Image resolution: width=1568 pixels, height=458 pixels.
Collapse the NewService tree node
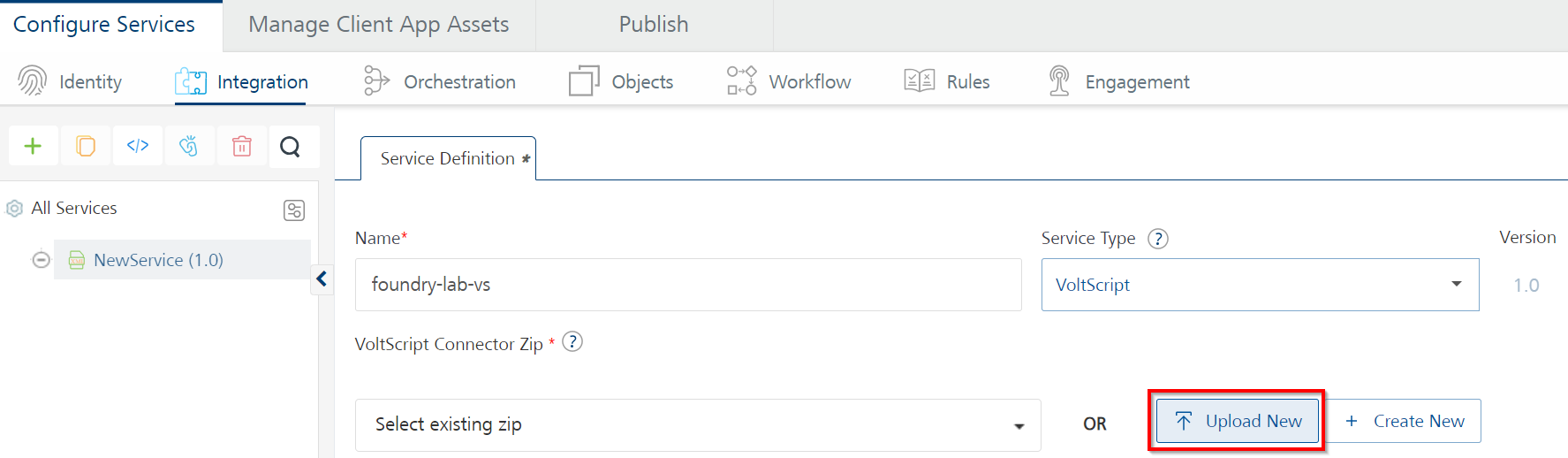[41, 260]
